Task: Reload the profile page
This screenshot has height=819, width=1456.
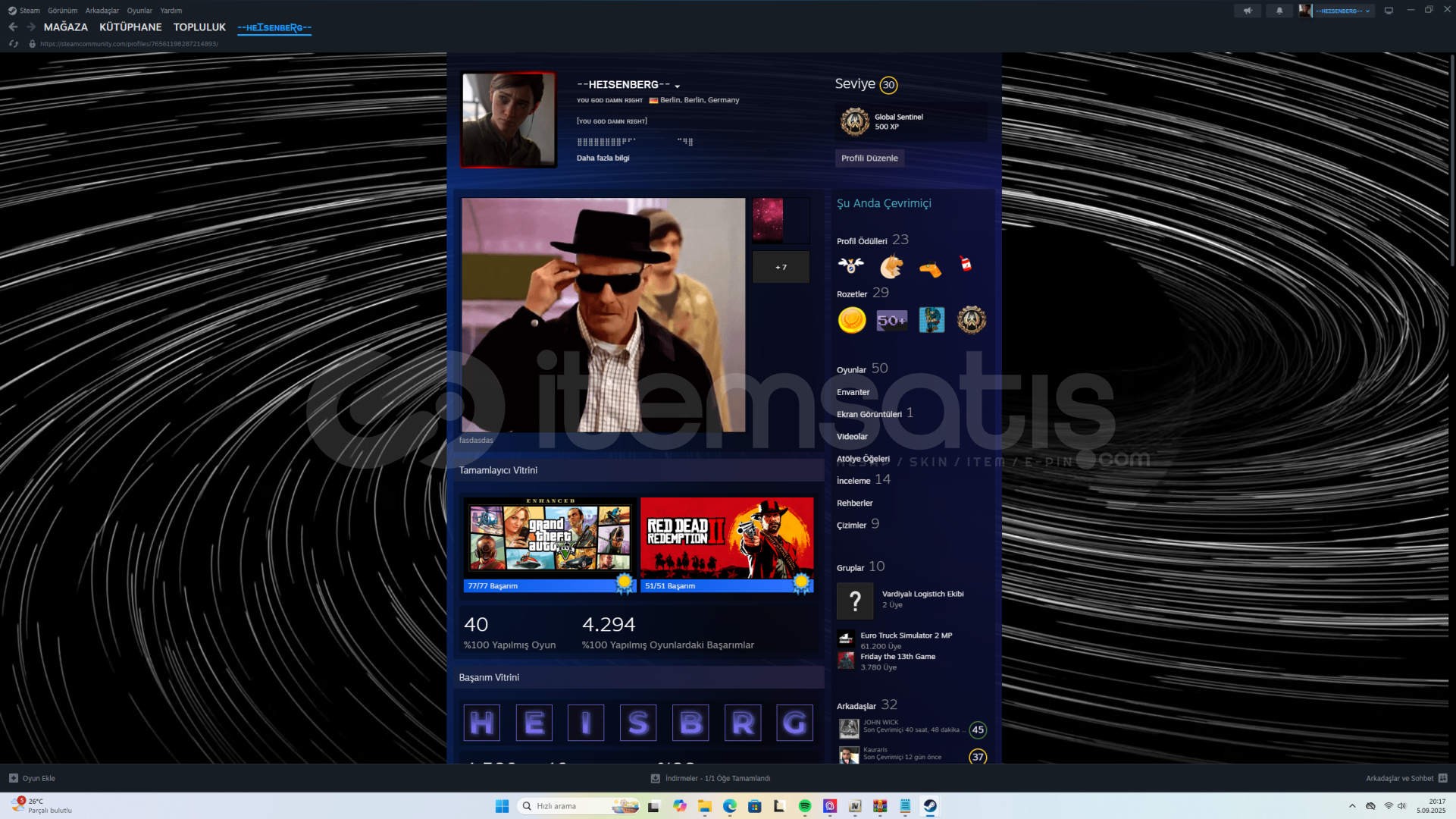Action: pyautogui.click(x=13, y=44)
